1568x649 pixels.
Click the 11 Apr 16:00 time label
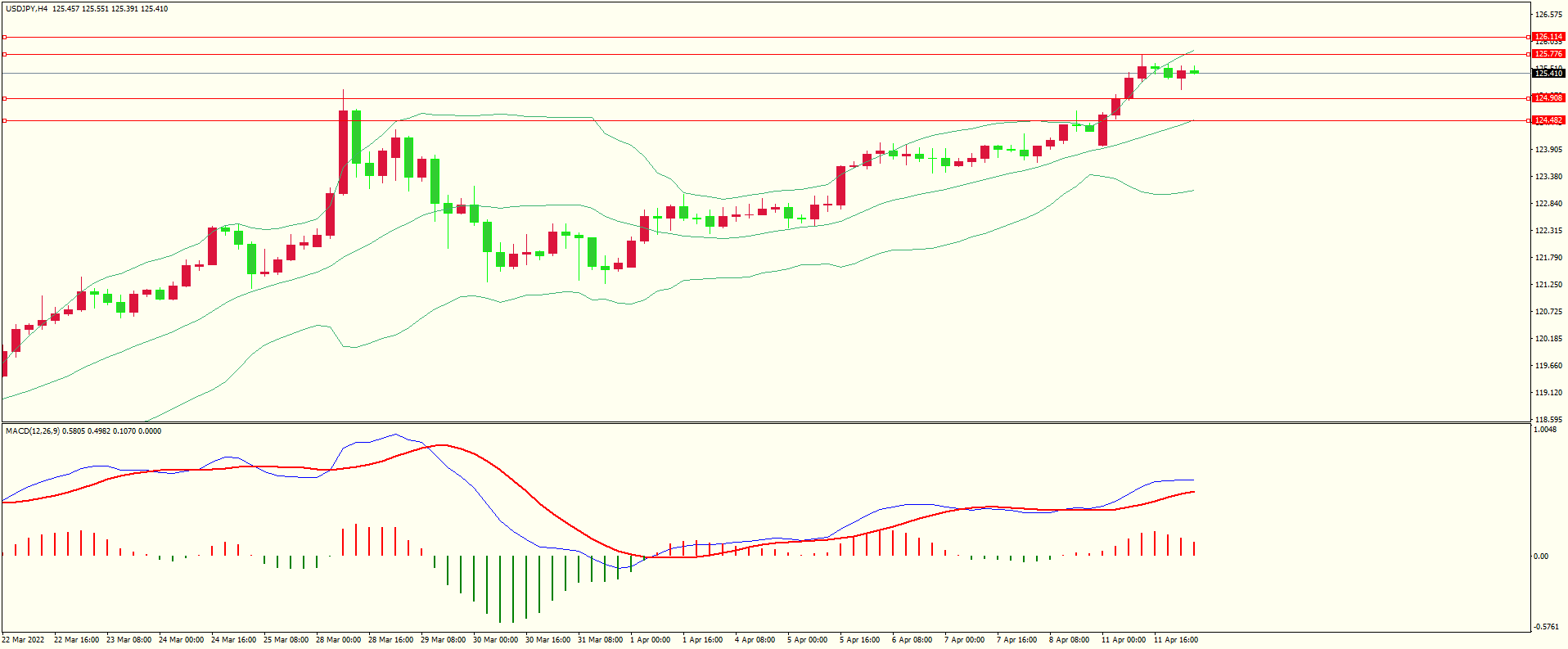(x=1175, y=640)
